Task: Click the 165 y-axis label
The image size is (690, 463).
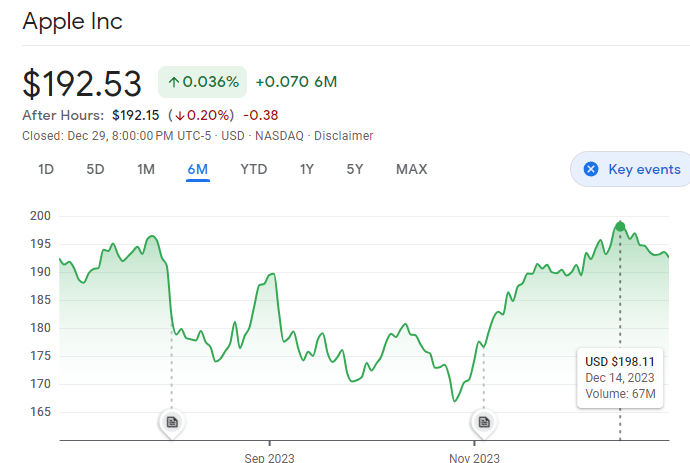Action: (40, 412)
